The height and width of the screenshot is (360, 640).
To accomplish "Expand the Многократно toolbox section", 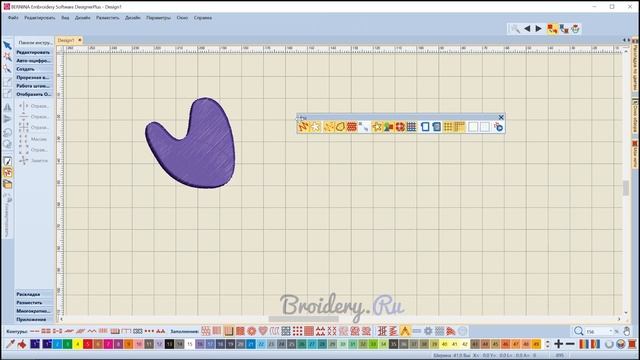I will 34,311.
